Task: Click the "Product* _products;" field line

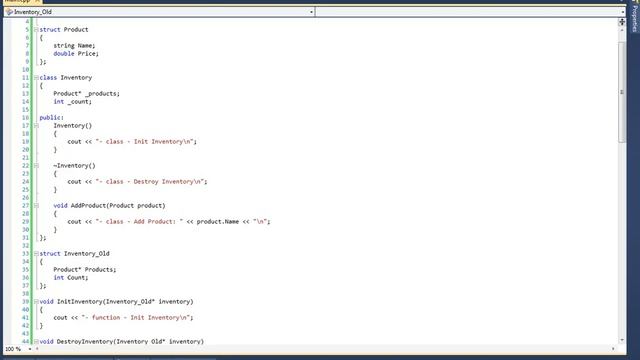Action: click(87, 93)
